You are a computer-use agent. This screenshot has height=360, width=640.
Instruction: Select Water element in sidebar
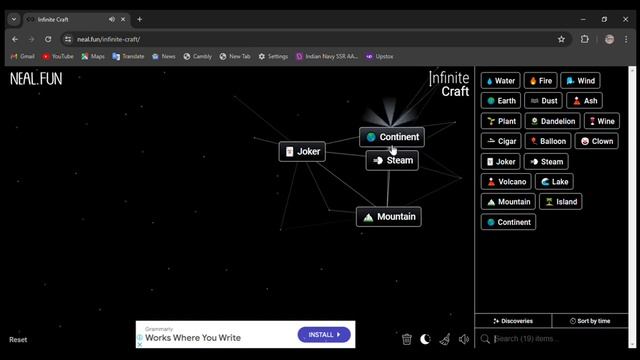click(x=500, y=81)
